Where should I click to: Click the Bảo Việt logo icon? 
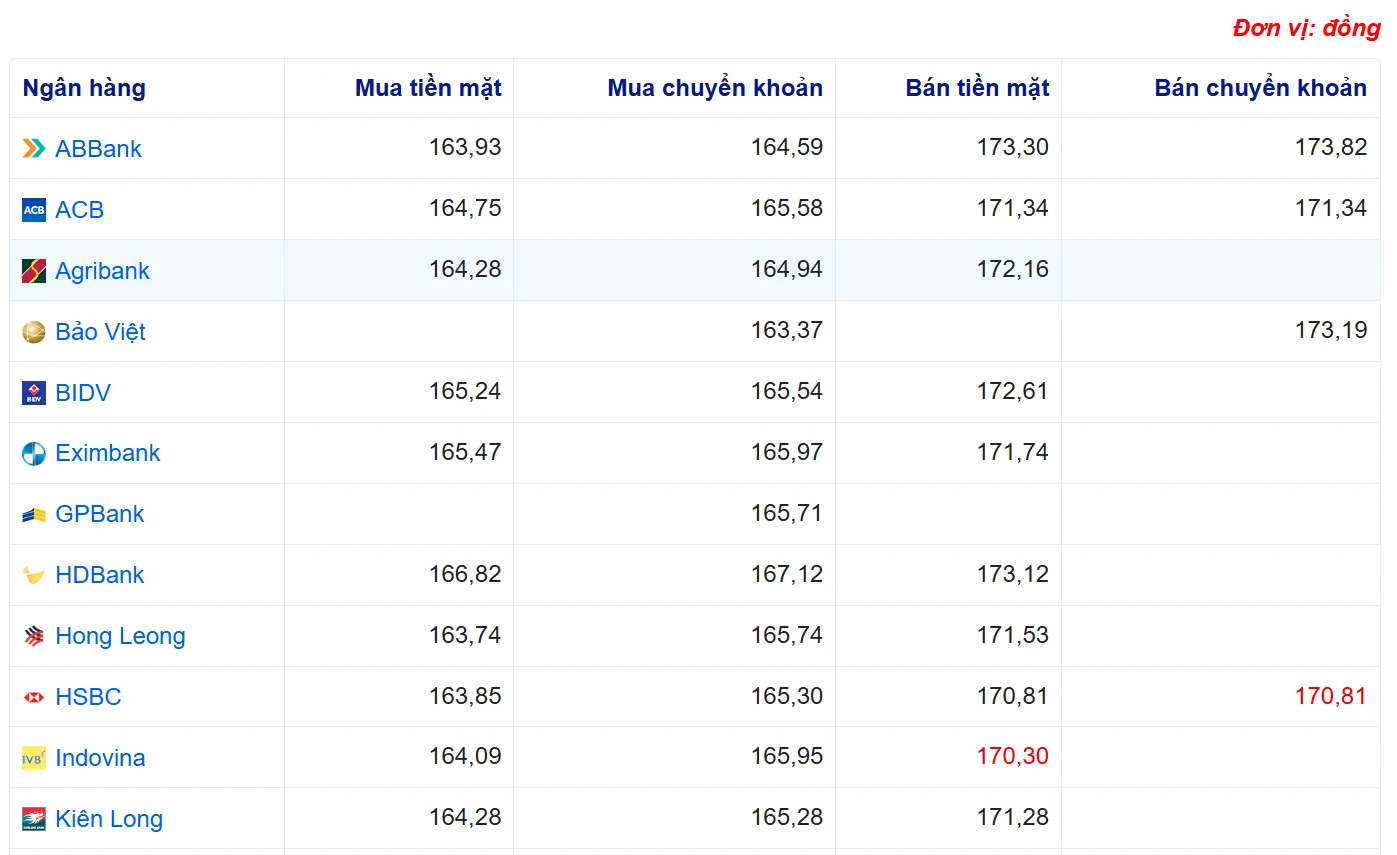click(34, 332)
